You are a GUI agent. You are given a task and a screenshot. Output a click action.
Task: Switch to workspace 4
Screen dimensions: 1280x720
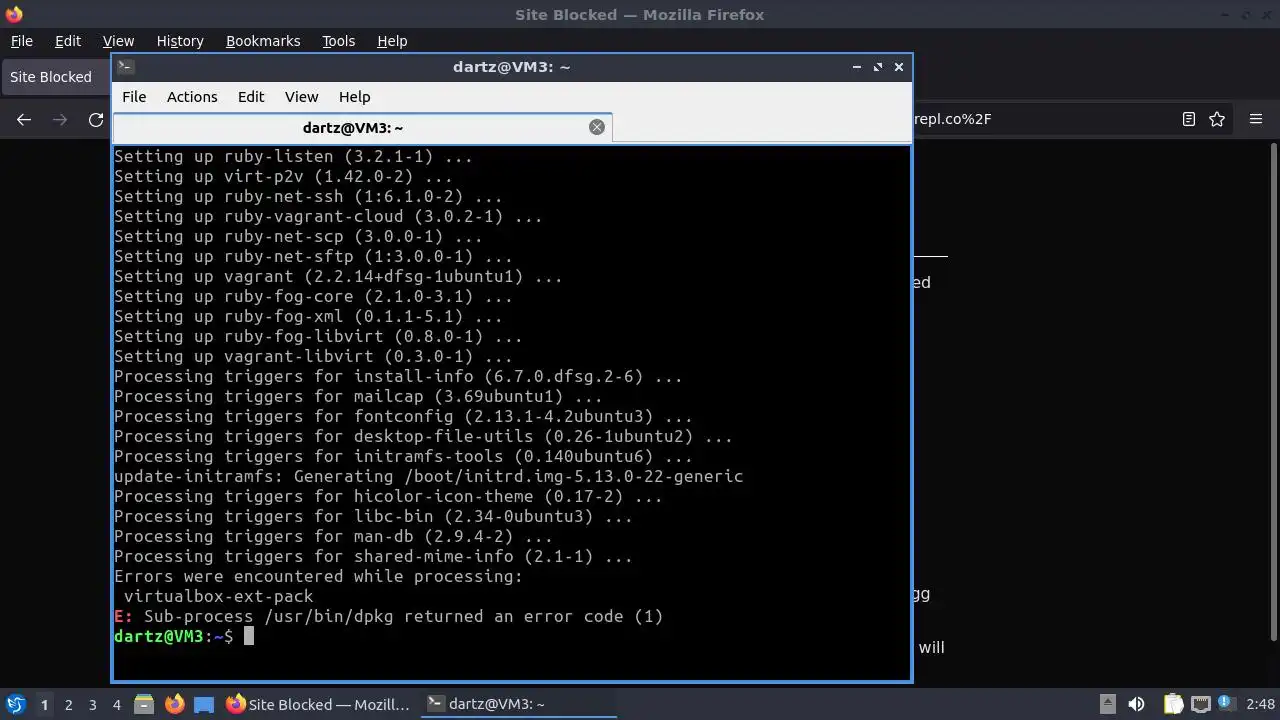point(116,705)
